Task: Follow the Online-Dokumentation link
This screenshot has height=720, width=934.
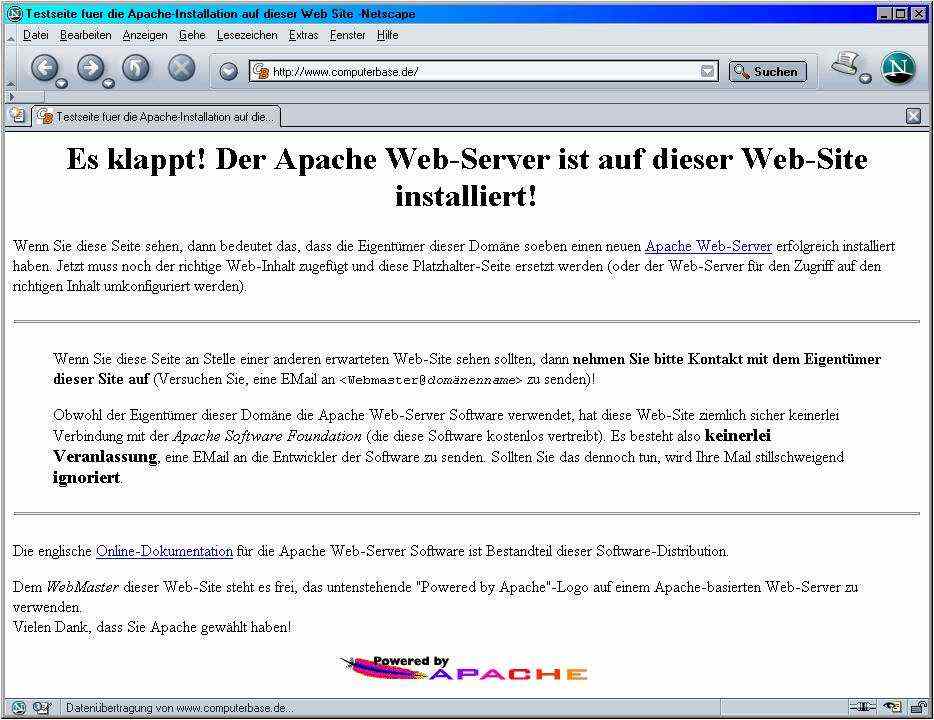Action: [164, 551]
